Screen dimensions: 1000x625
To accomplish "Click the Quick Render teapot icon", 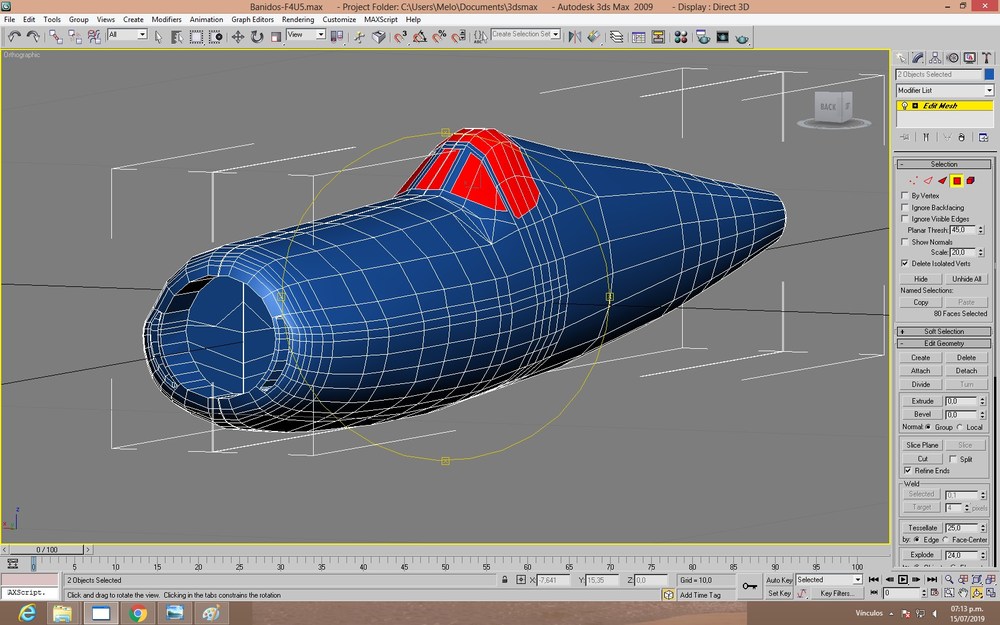I will pyautogui.click(x=742, y=37).
